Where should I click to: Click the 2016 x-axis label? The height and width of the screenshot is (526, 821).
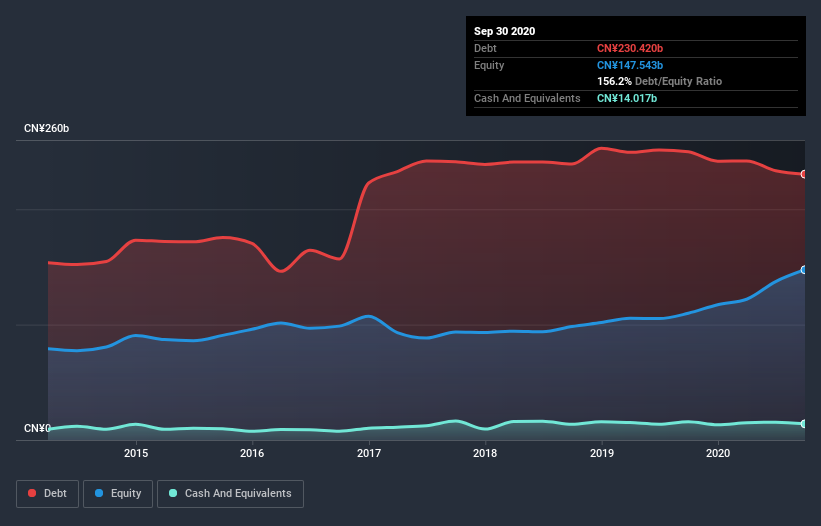[252, 453]
